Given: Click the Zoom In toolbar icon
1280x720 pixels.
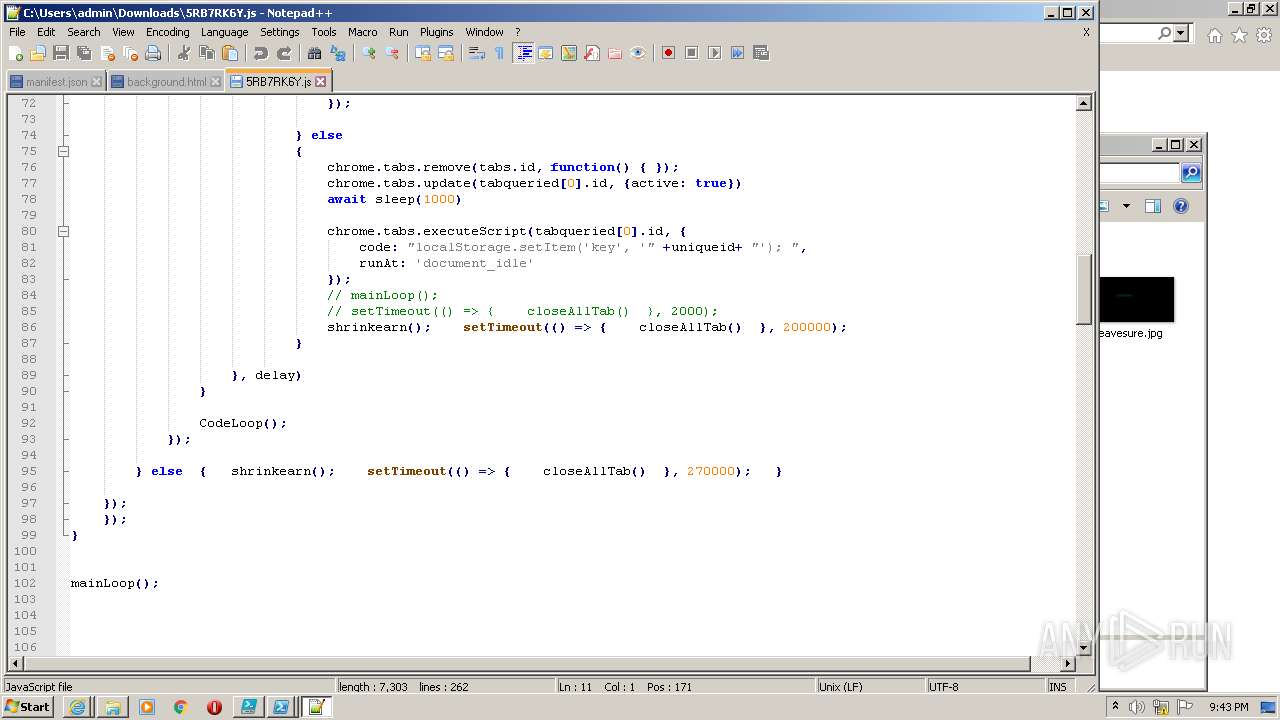Looking at the screenshot, I should tap(369, 53).
